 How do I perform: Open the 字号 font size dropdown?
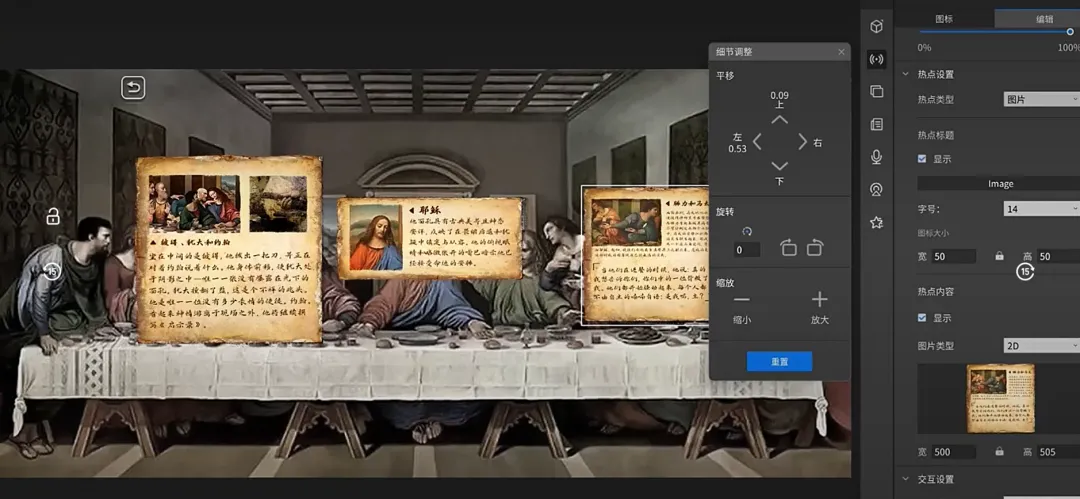point(1041,209)
